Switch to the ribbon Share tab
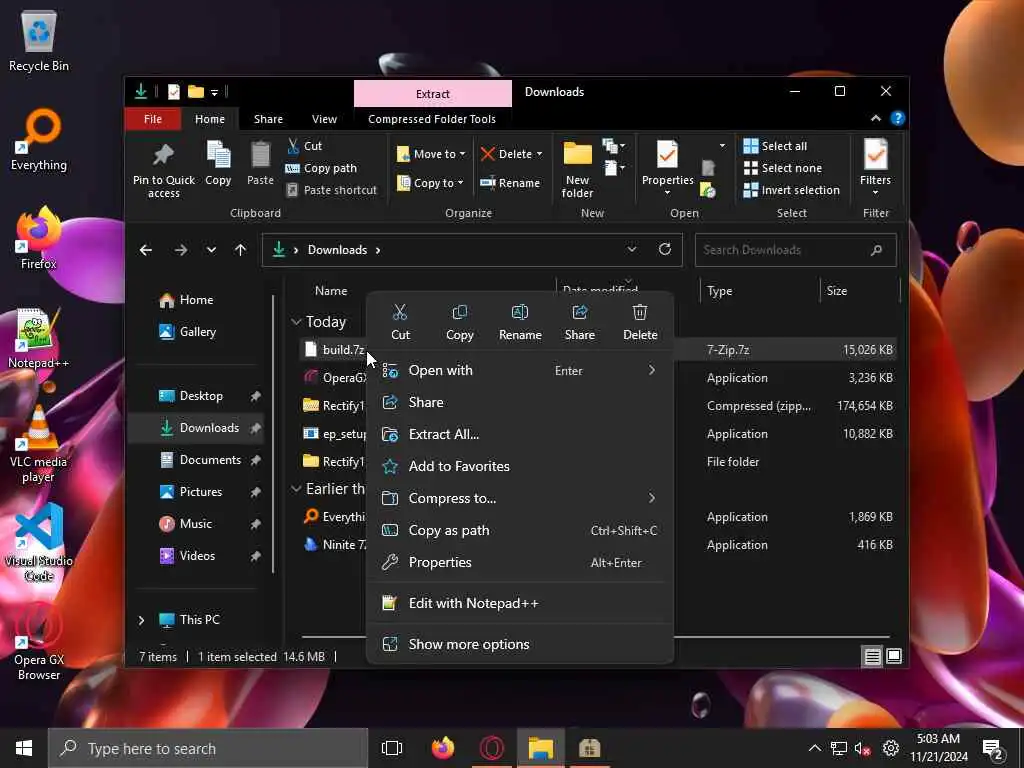This screenshot has height=768, width=1024. (268, 119)
